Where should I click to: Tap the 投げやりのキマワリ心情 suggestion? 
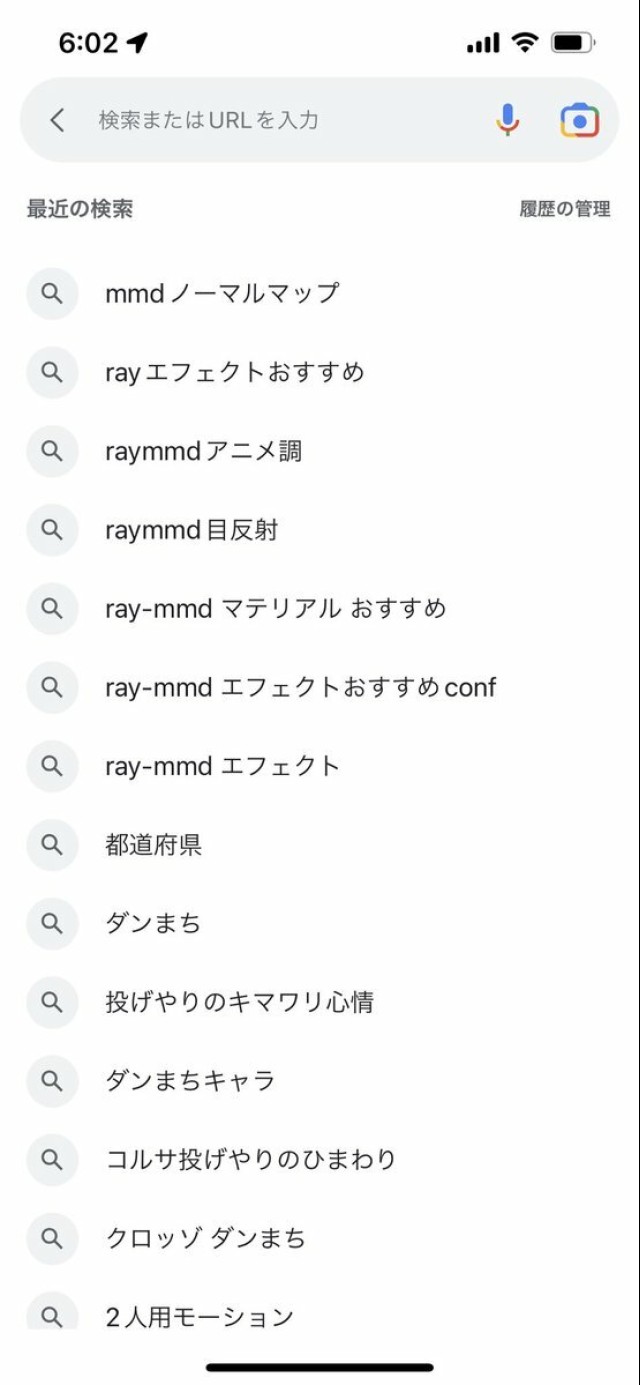pos(239,1002)
